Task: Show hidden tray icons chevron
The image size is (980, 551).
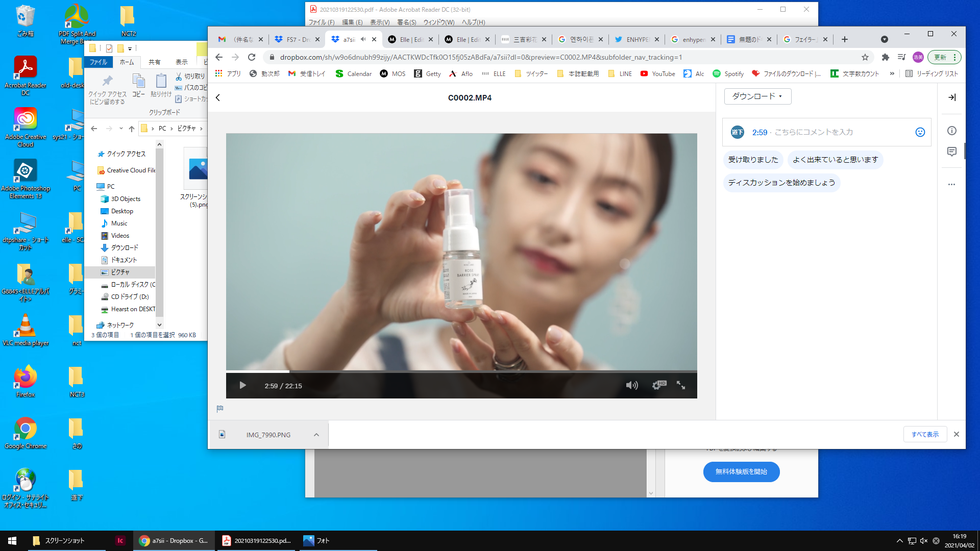Action: (899, 541)
